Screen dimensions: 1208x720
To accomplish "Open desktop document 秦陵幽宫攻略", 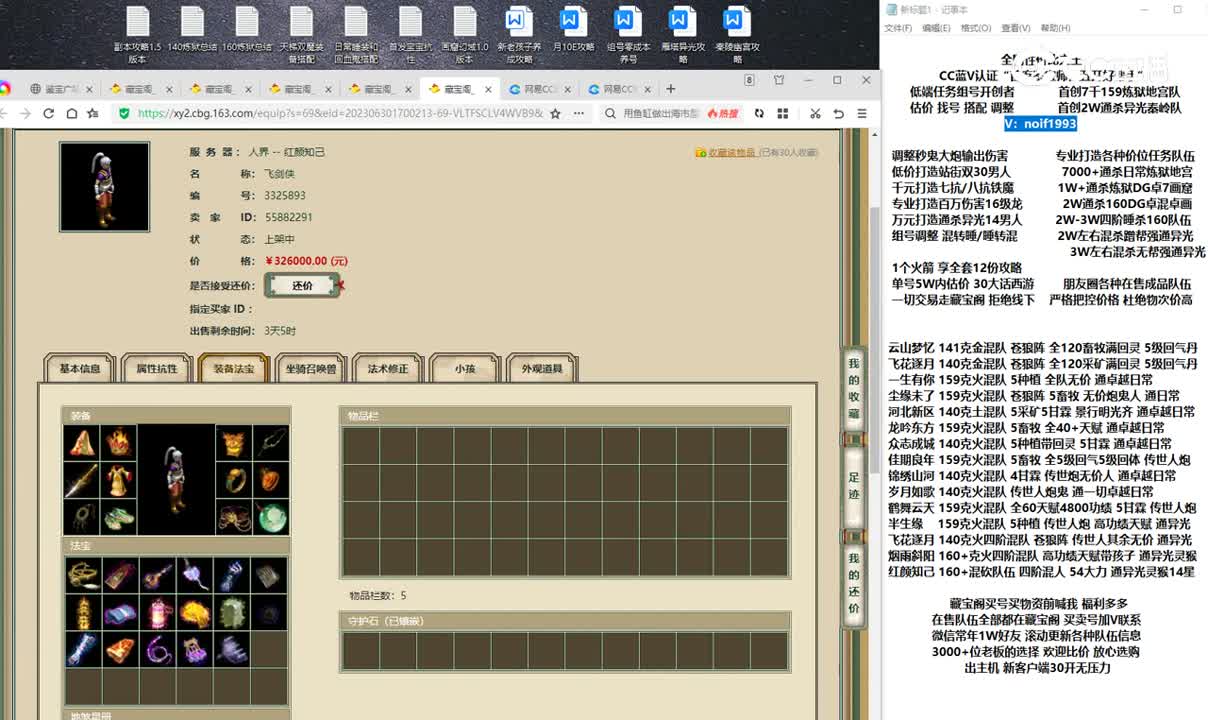I will tap(737, 35).
